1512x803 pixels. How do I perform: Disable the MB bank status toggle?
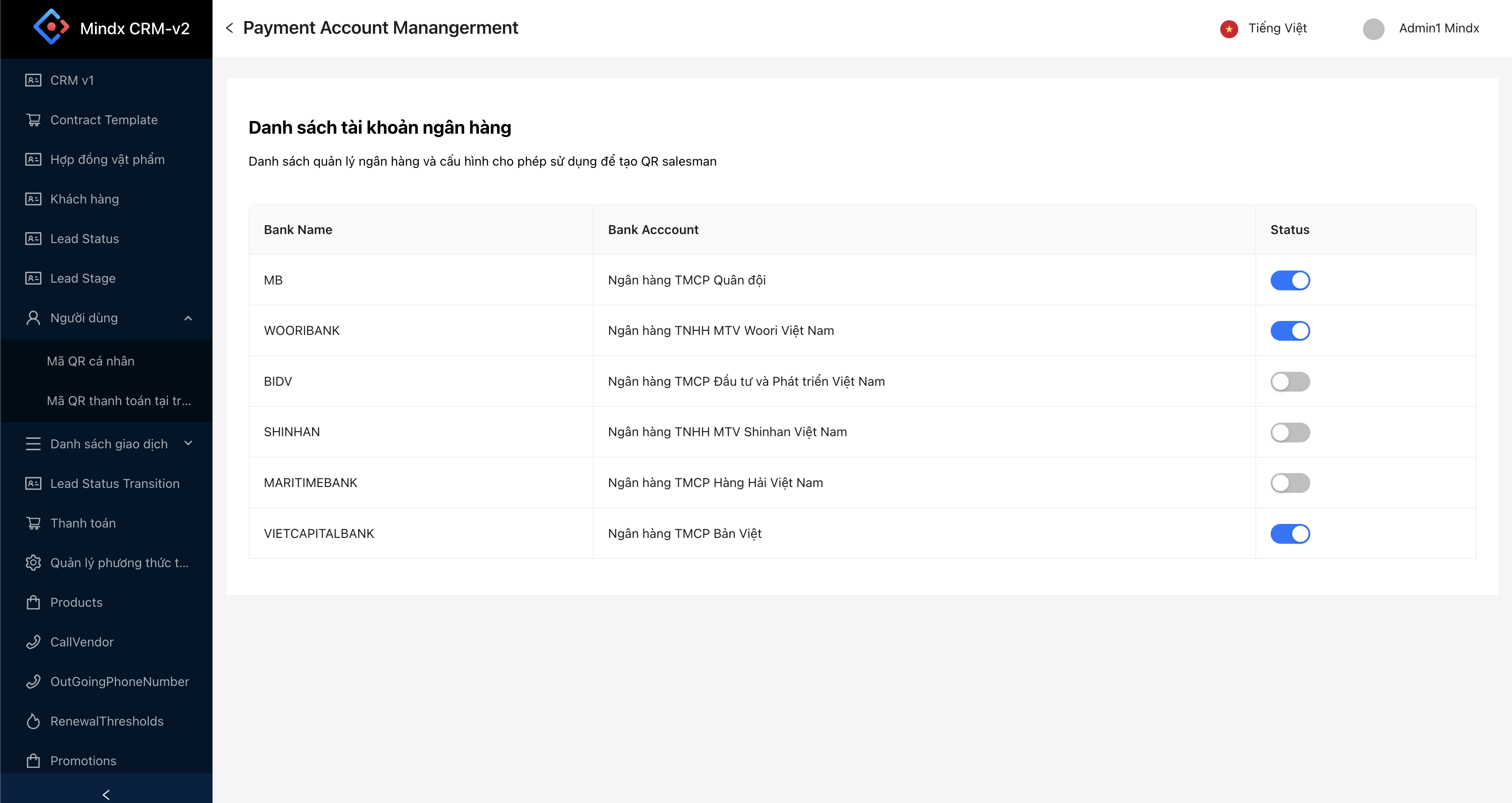1290,280
